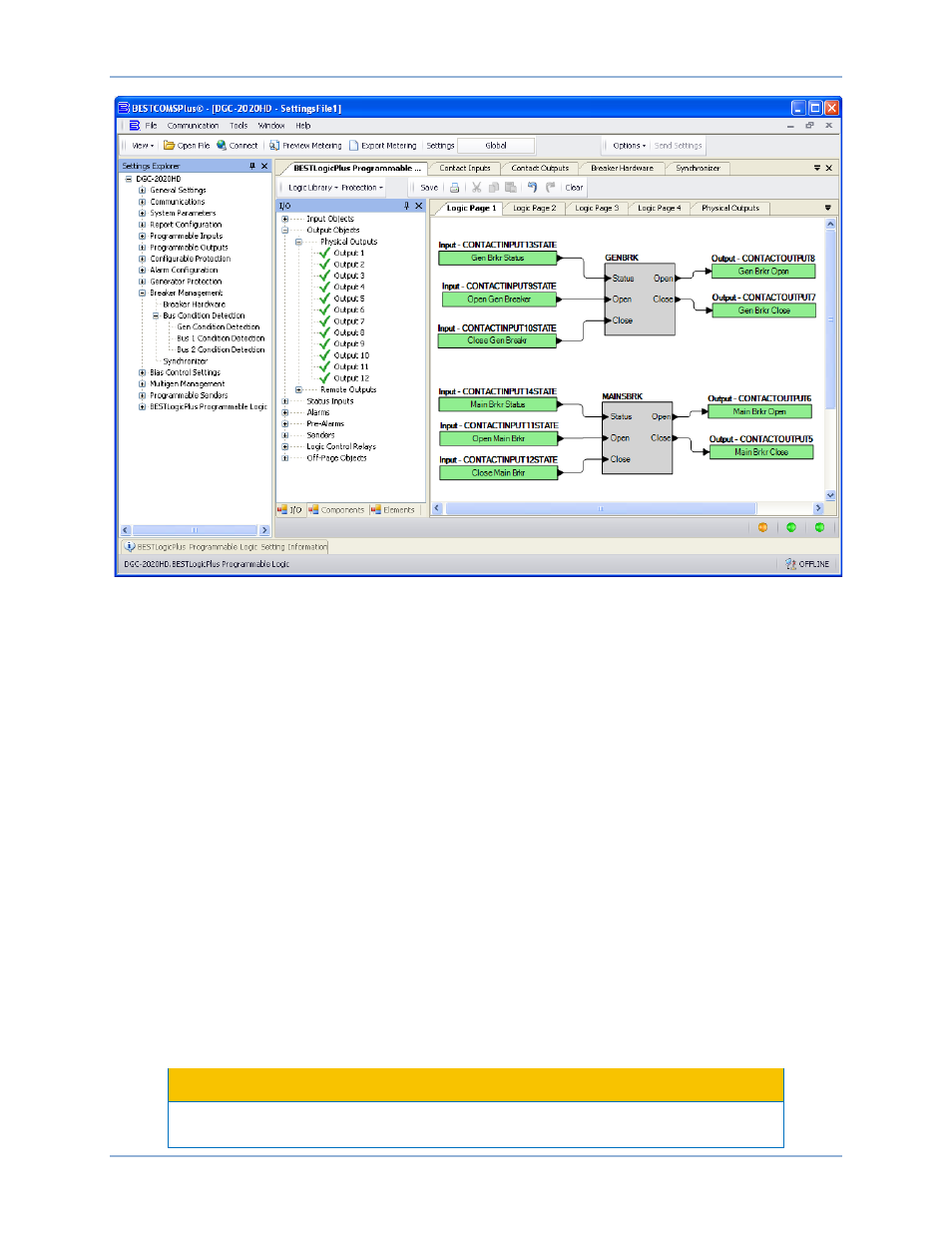Open the Communication menu
This screenshot has width=952, height=1233.
coord(193,126)
